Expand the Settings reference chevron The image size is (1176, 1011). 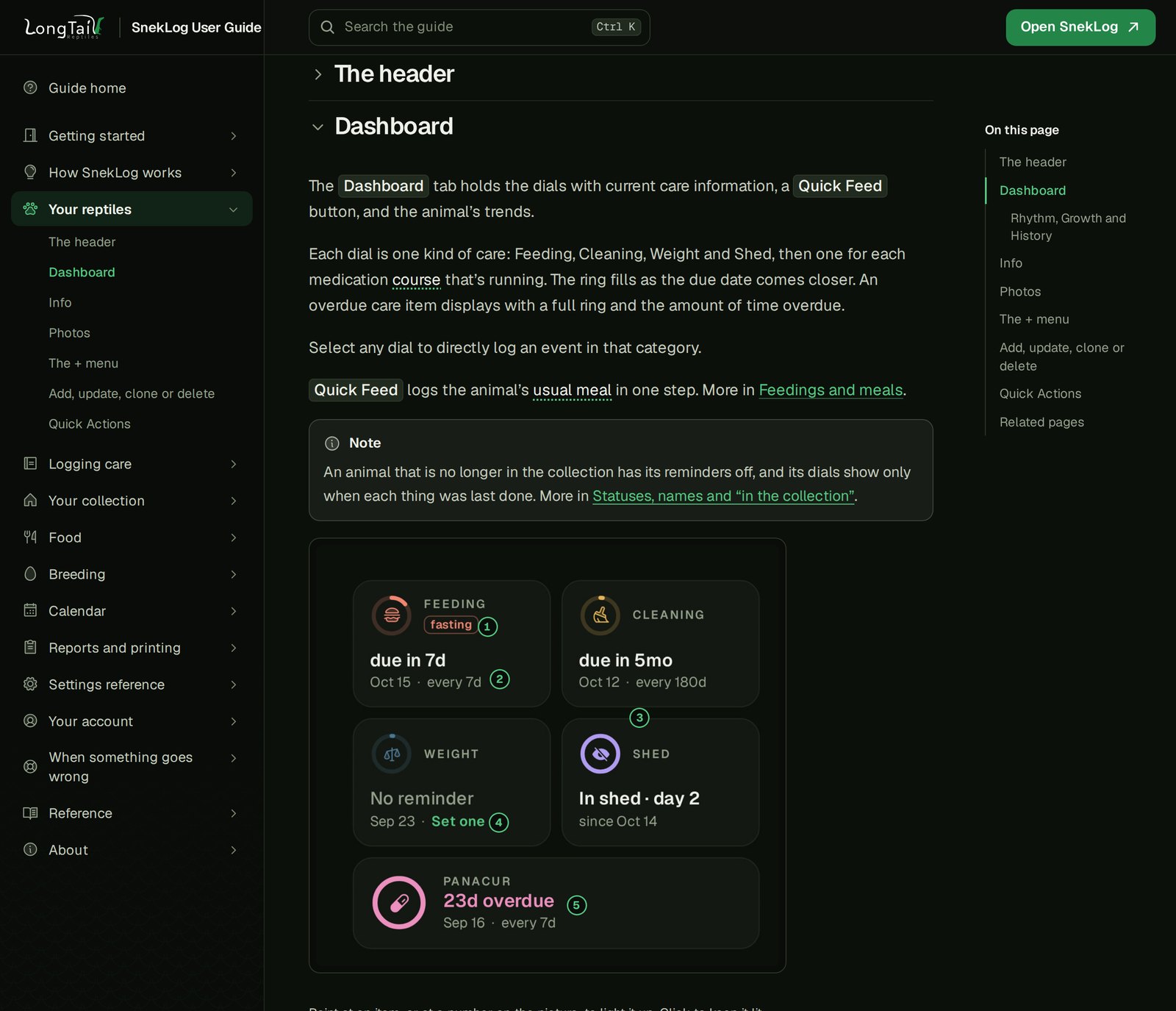(x=234, y=684)
